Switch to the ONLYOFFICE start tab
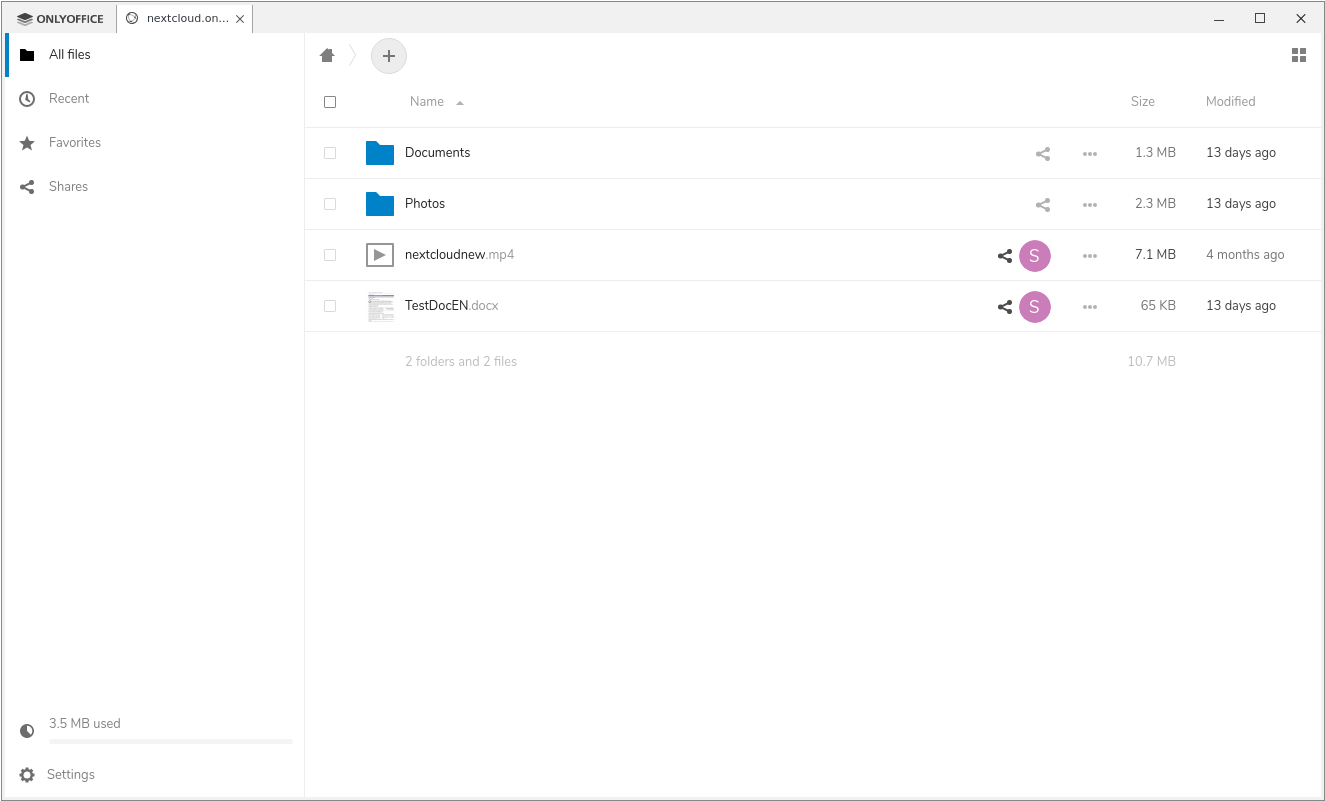The image size is (1325, 801). (x=58, y=17)
